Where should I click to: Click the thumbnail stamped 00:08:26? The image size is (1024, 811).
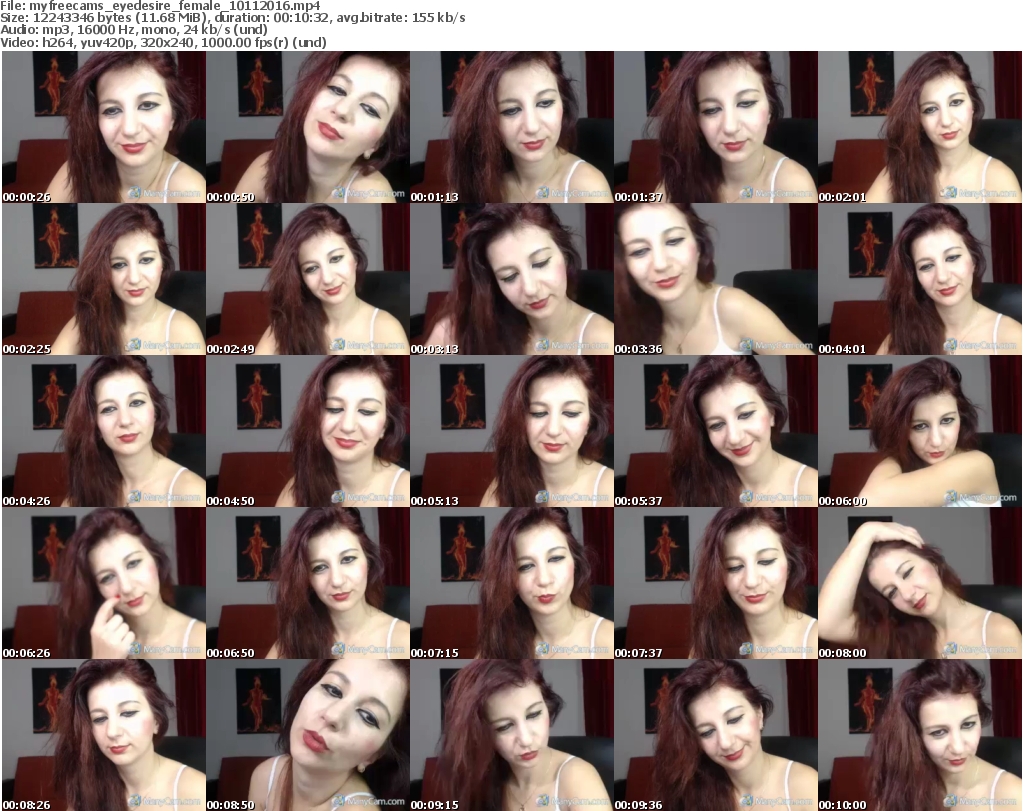(x=104, y=735)
